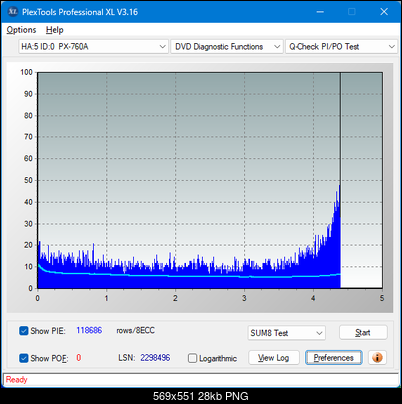Open the Preferences button

click(334, 358)
